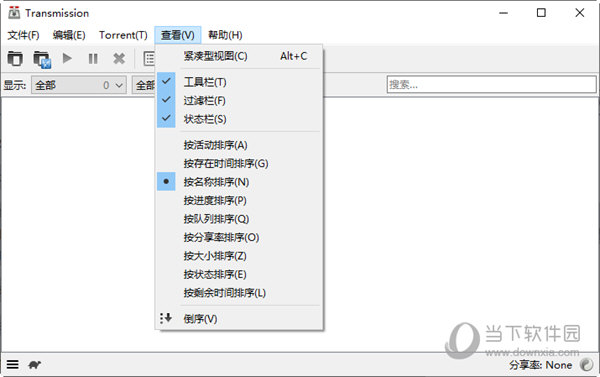Select 按状态排序(E) sort option
The height and width of the screenshot is (377, 600).
tap(240, 274)
